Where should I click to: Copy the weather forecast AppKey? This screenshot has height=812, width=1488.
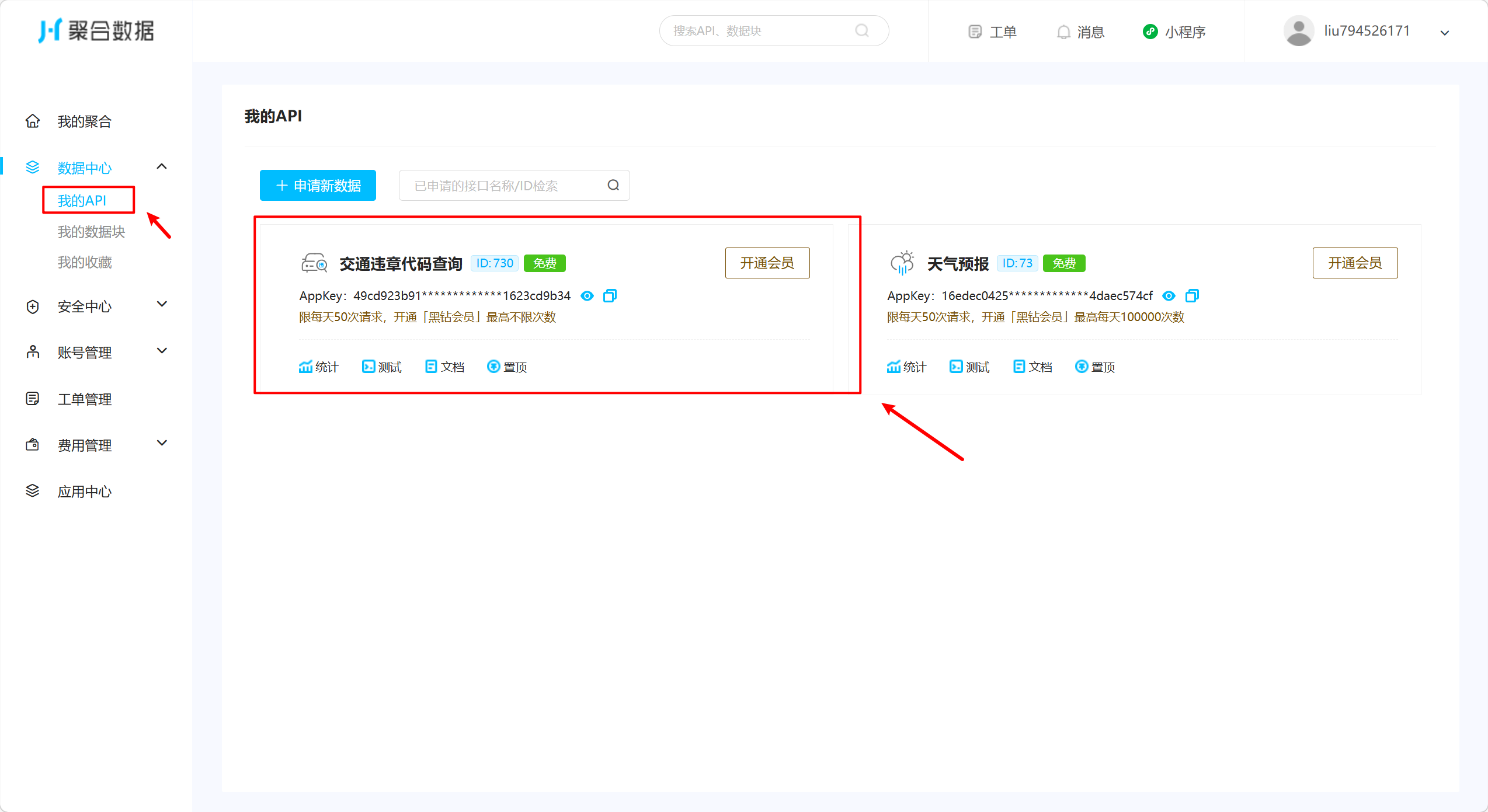[1192, 296]
